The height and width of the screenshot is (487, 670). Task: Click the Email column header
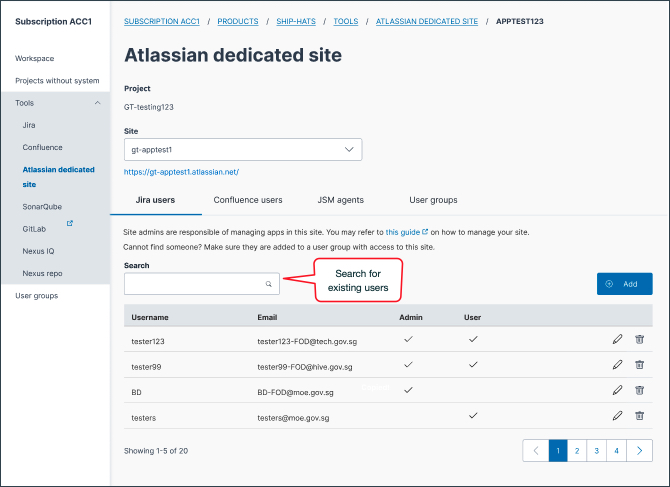tap(267, 317)
